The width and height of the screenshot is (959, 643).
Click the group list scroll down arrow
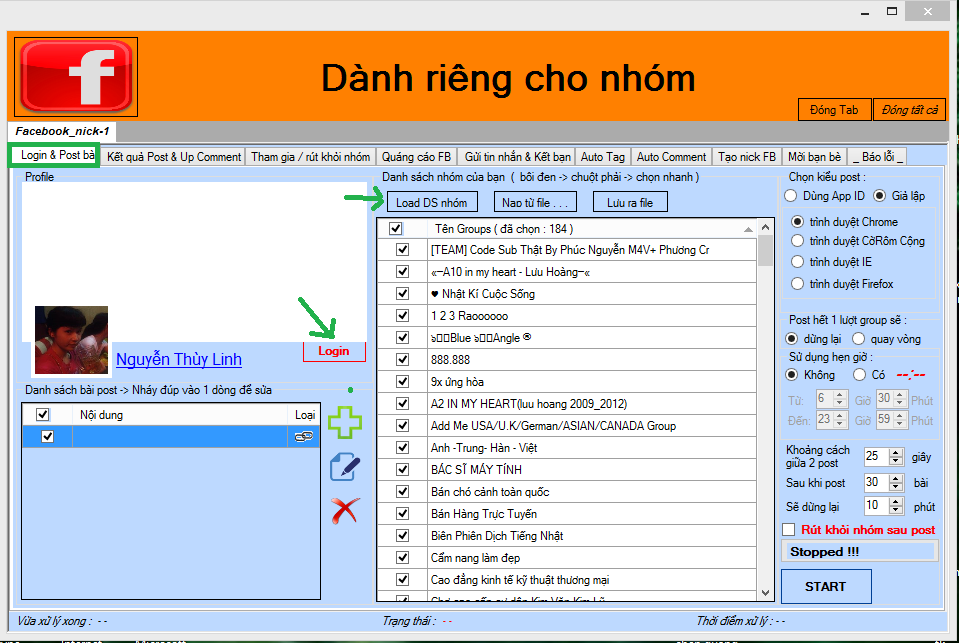(x=765, y=593)
